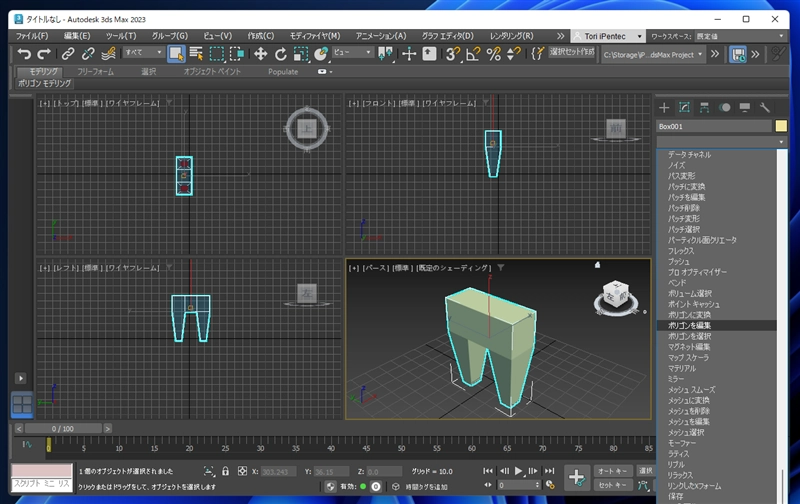The width and height of the screenshot is (800, 504).
Task: Open the ファイル(F) menu
Action: (32, 36)
